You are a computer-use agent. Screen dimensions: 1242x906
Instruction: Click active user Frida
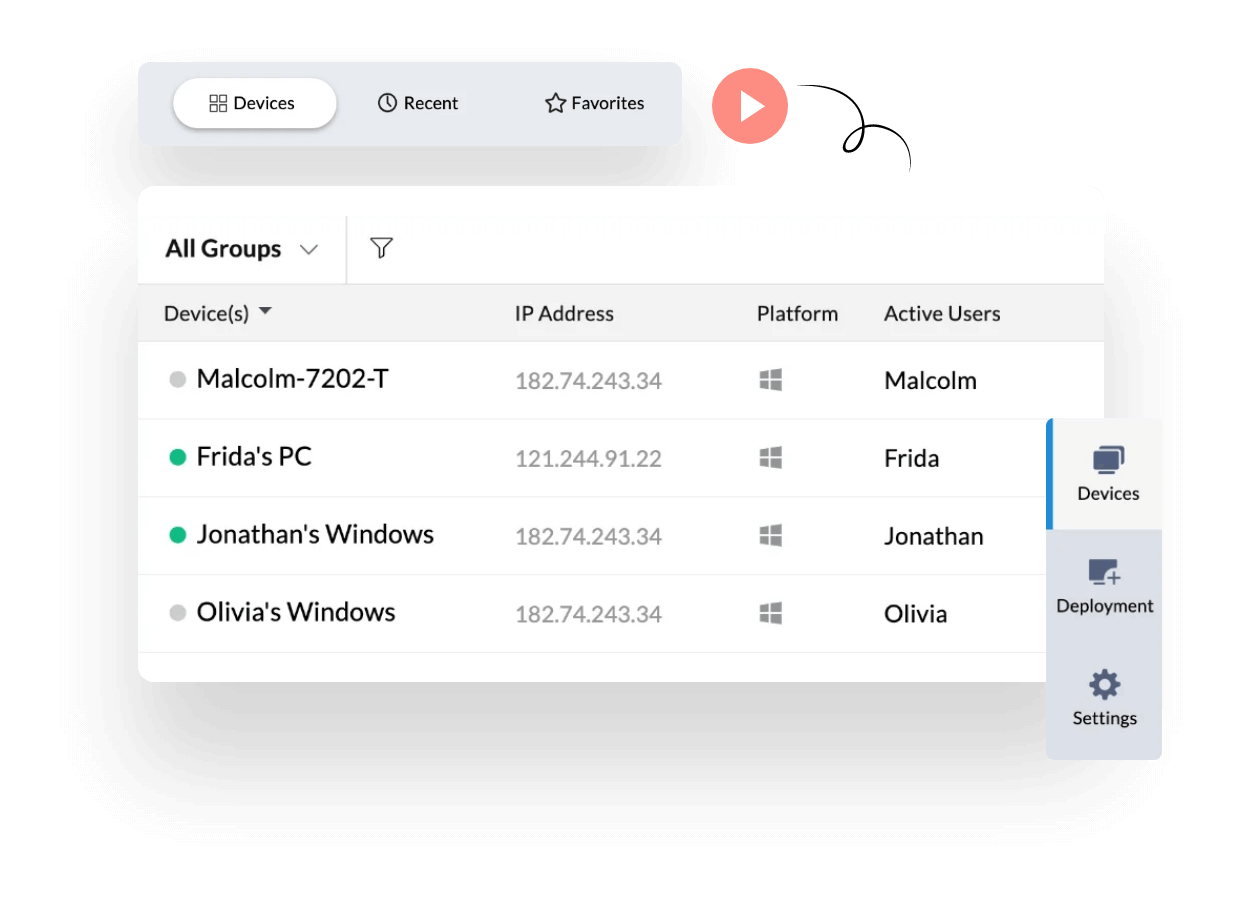[911, 459]
